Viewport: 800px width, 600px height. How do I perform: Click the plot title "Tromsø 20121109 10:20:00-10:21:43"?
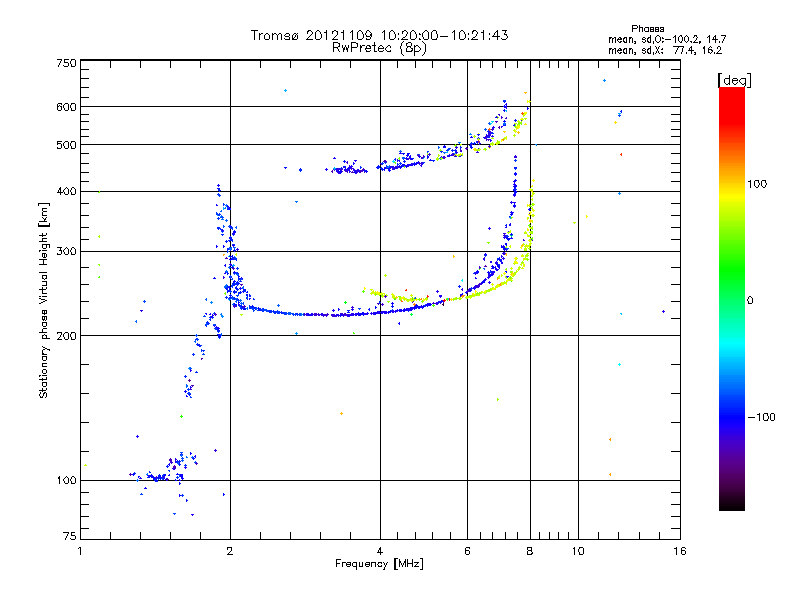tap(379, 35)
